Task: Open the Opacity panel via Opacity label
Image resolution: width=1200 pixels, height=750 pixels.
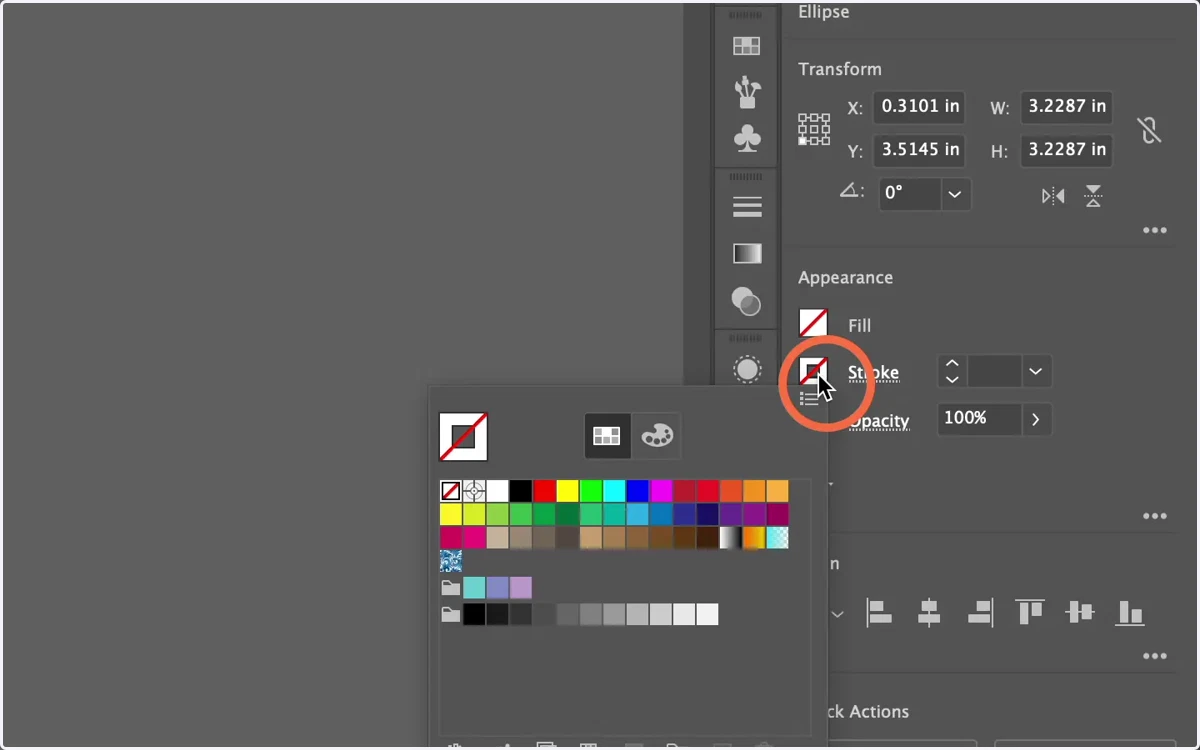Action: (879, 421)
